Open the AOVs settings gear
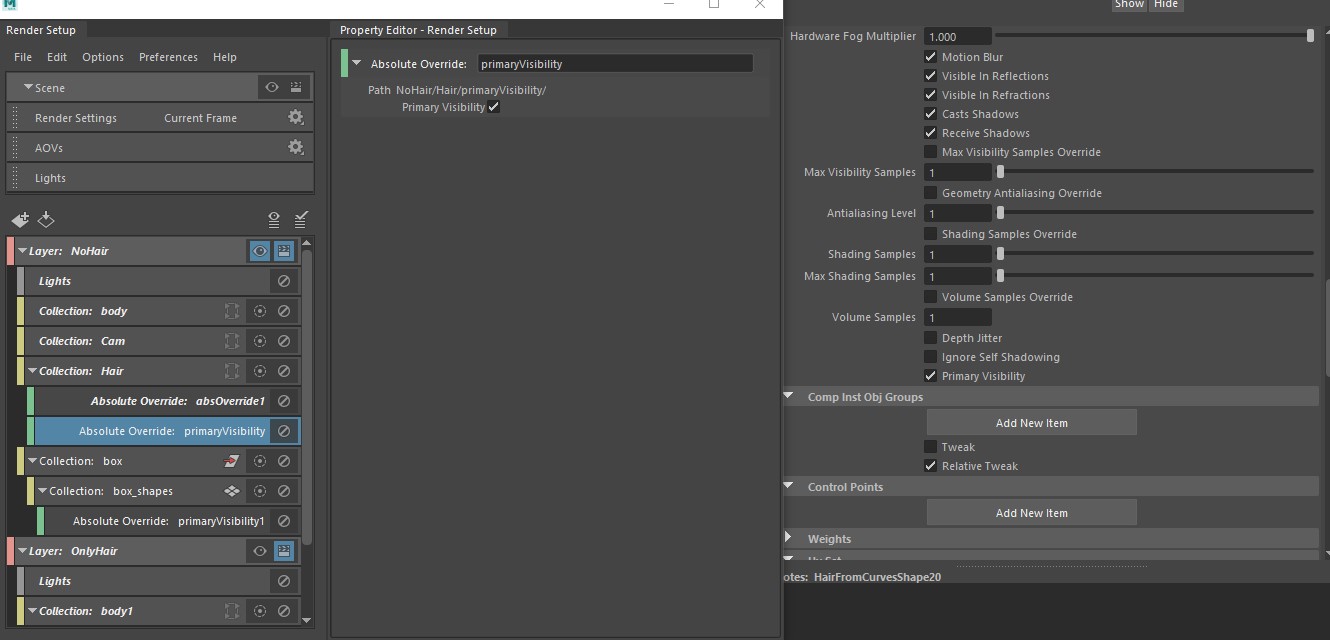1330x640 pixels. [295, 148]
